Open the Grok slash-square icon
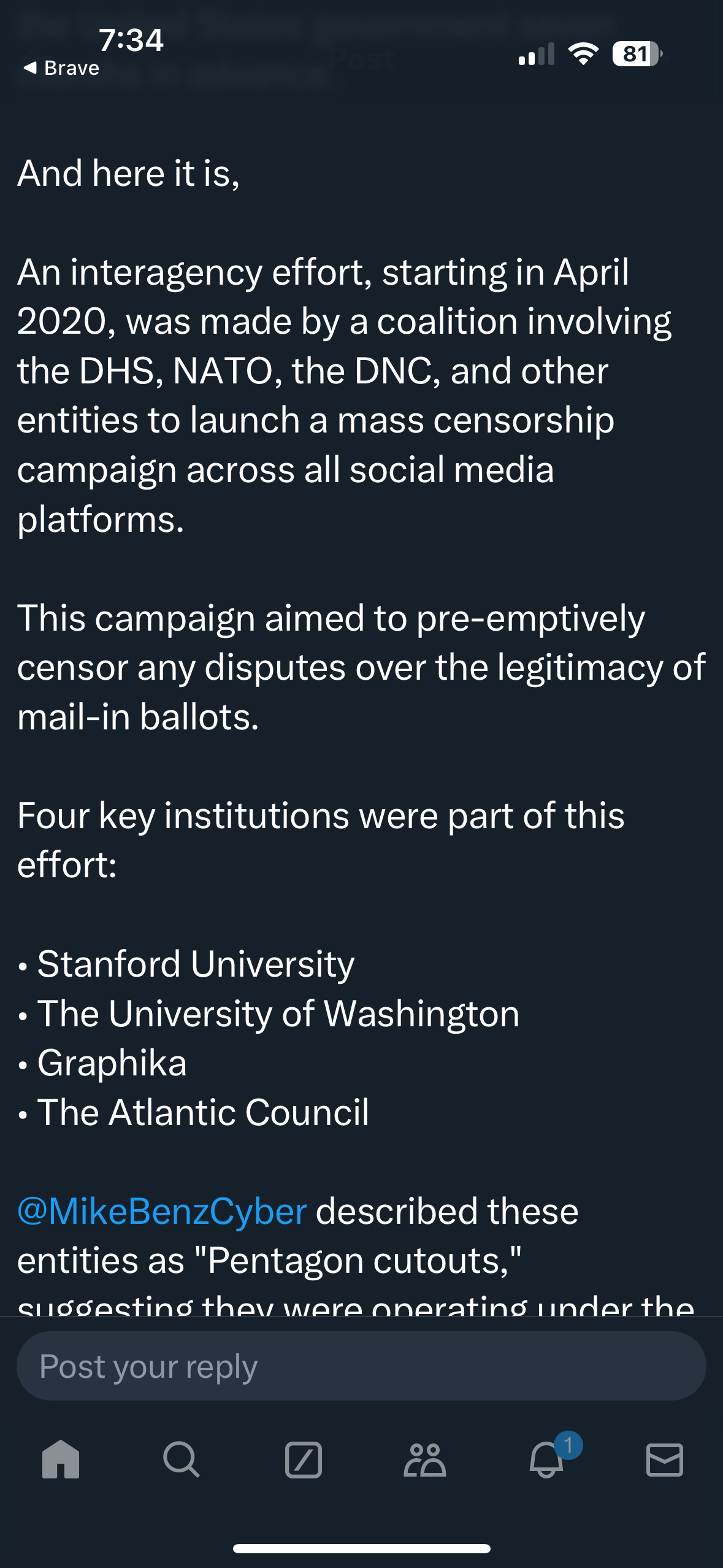This screenshot has width=723, height=1568. pyautogui.click(x=304, y=1459)
